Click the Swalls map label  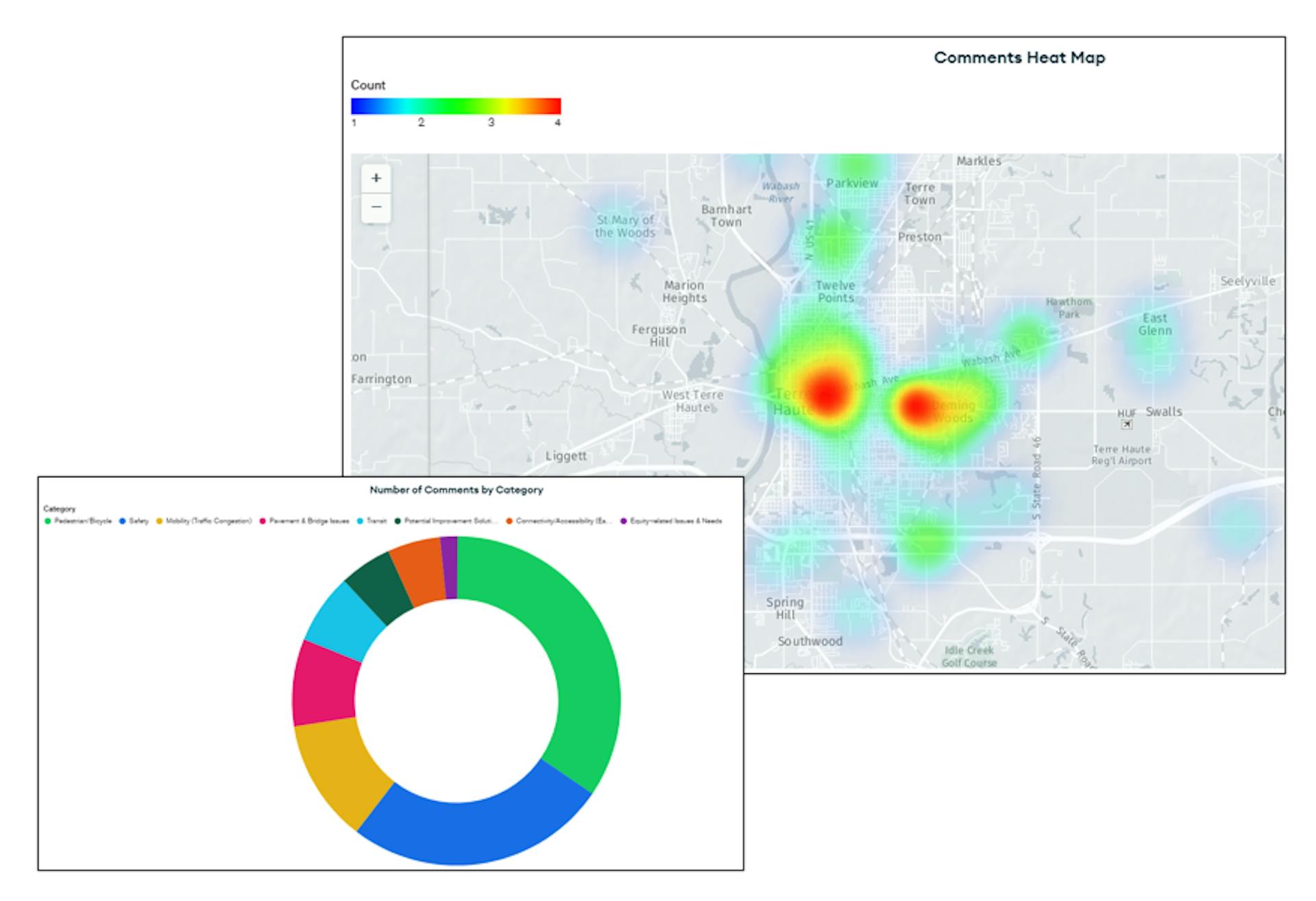[x=1164, y=411]
